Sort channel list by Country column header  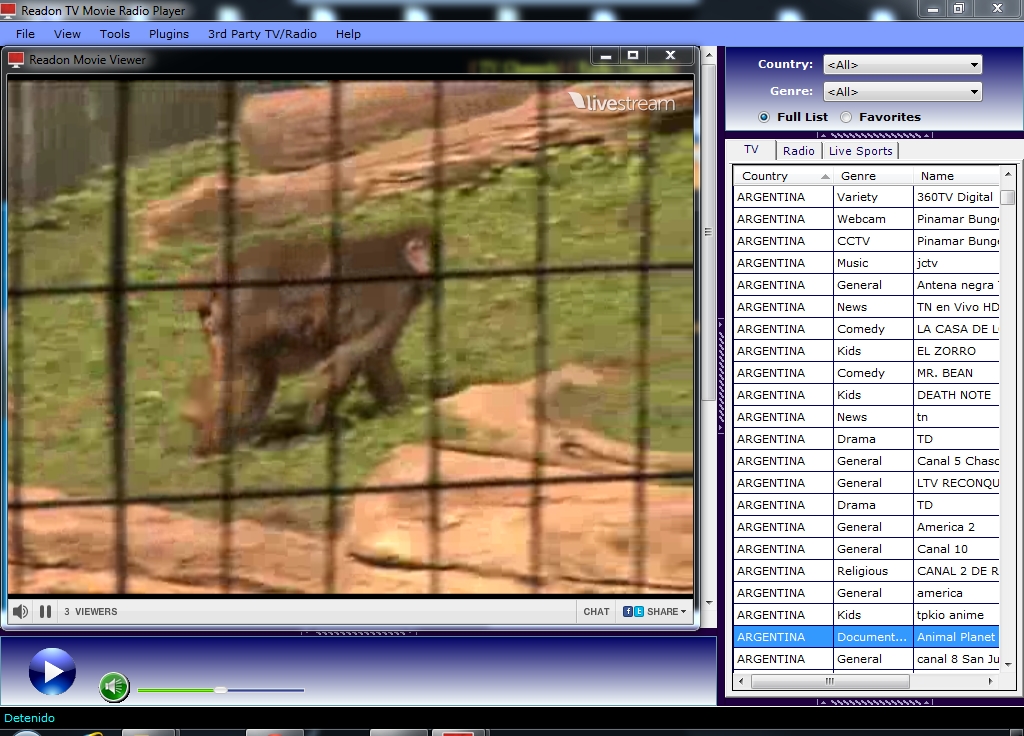(x=783, y=176)
